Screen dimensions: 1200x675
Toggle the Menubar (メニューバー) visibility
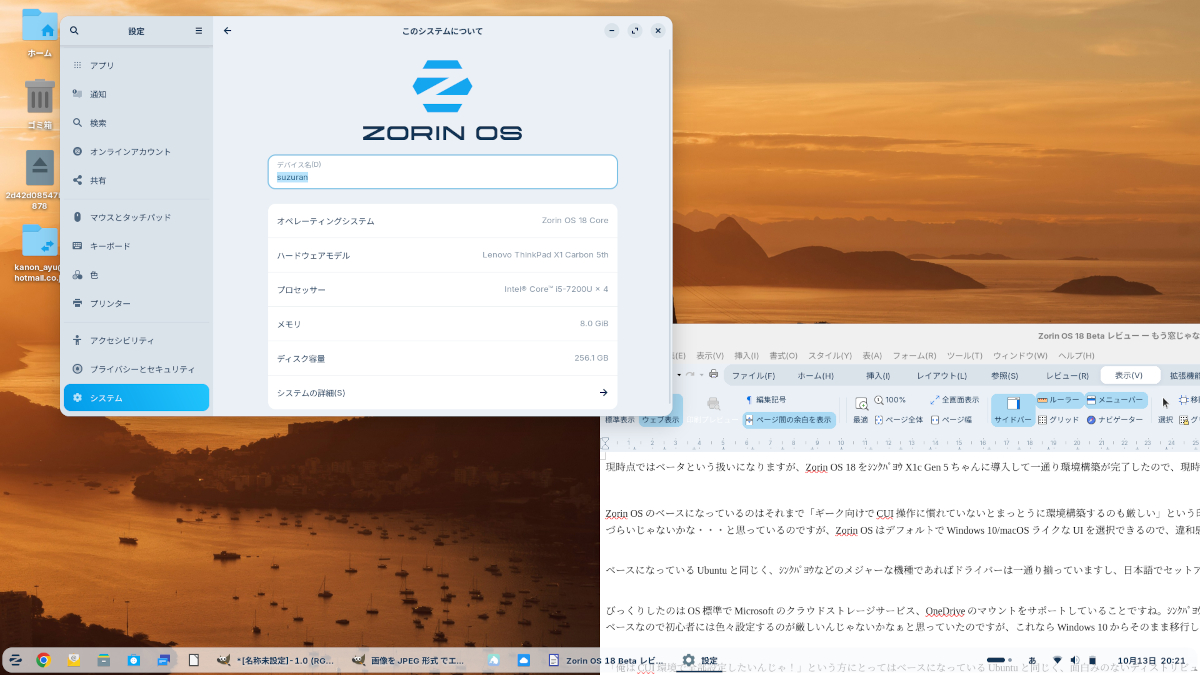pos(1114,400)
